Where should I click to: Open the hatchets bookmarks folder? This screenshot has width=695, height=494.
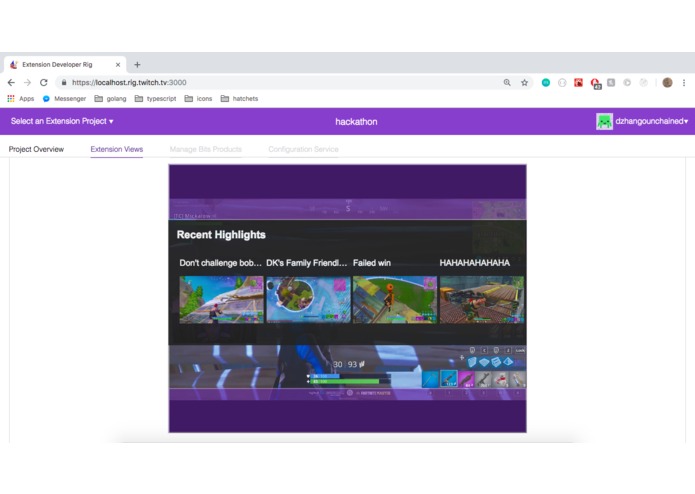[x=239, y=98]
